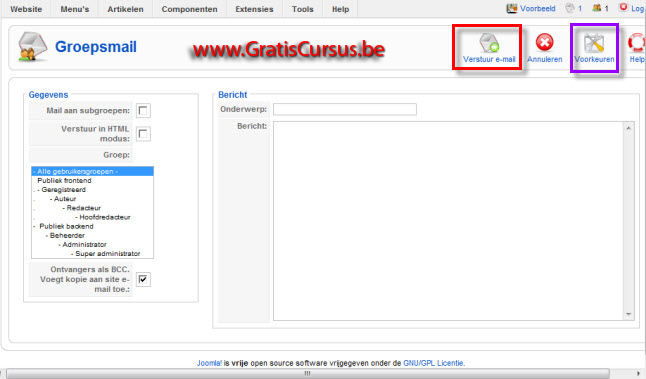Follow the GNU/GPL Licentie link
This screenshot has width=646, height=379.
click(x=433, y=363)
